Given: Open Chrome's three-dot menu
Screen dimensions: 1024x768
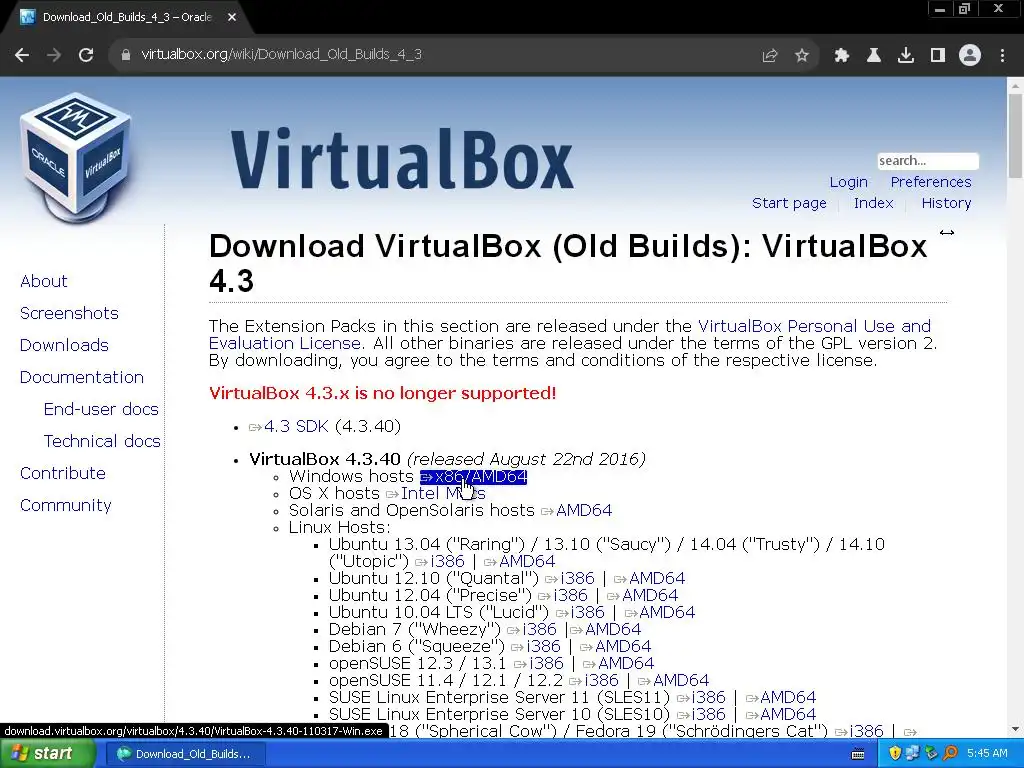Looking at the screenshot, I should (1002, 56).
